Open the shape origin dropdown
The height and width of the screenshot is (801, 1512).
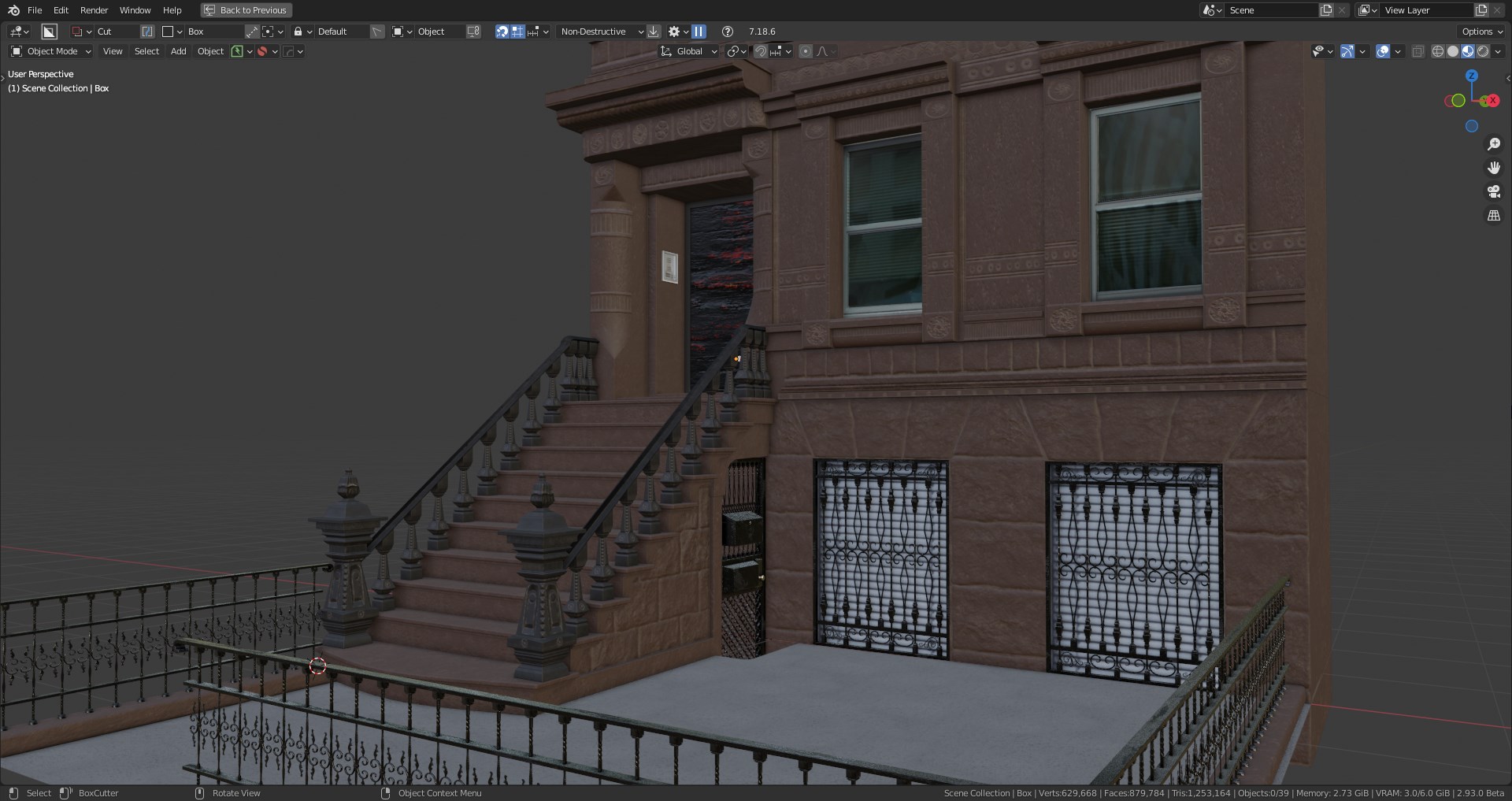(x=272, y=32)
